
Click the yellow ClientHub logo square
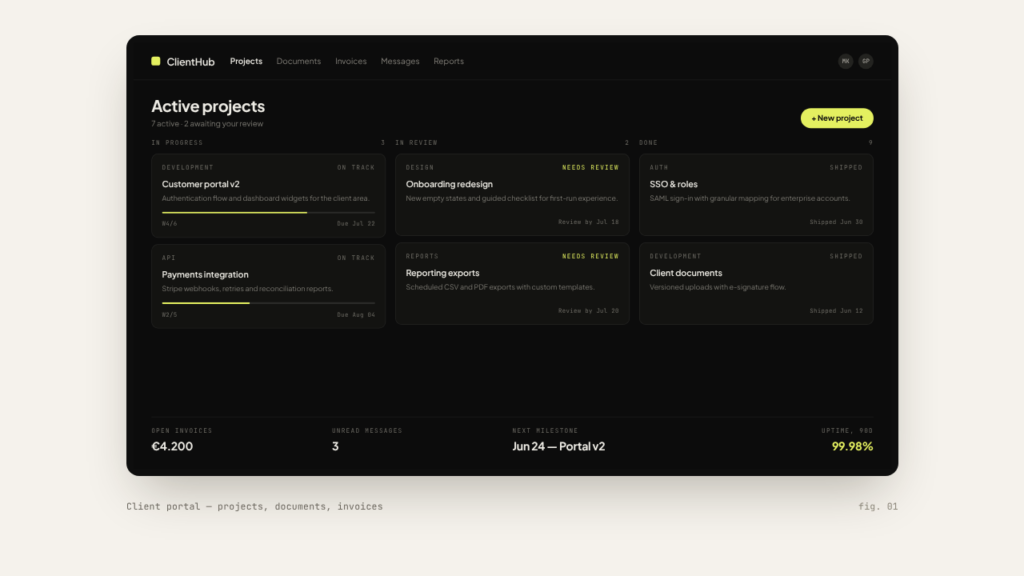[155, 61]
